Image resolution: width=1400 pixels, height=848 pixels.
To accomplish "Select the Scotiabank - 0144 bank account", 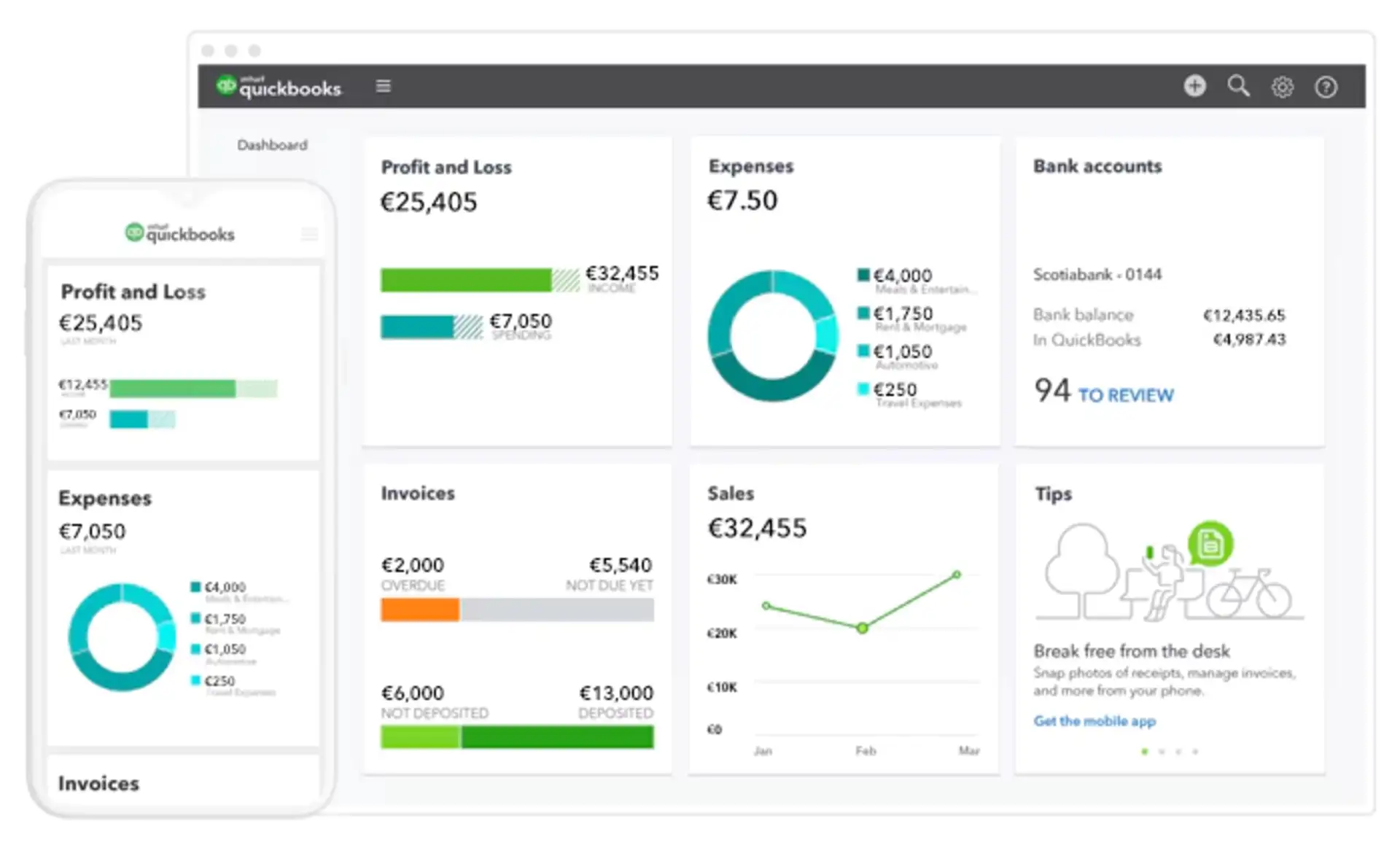I will (x=1098, y=275).
